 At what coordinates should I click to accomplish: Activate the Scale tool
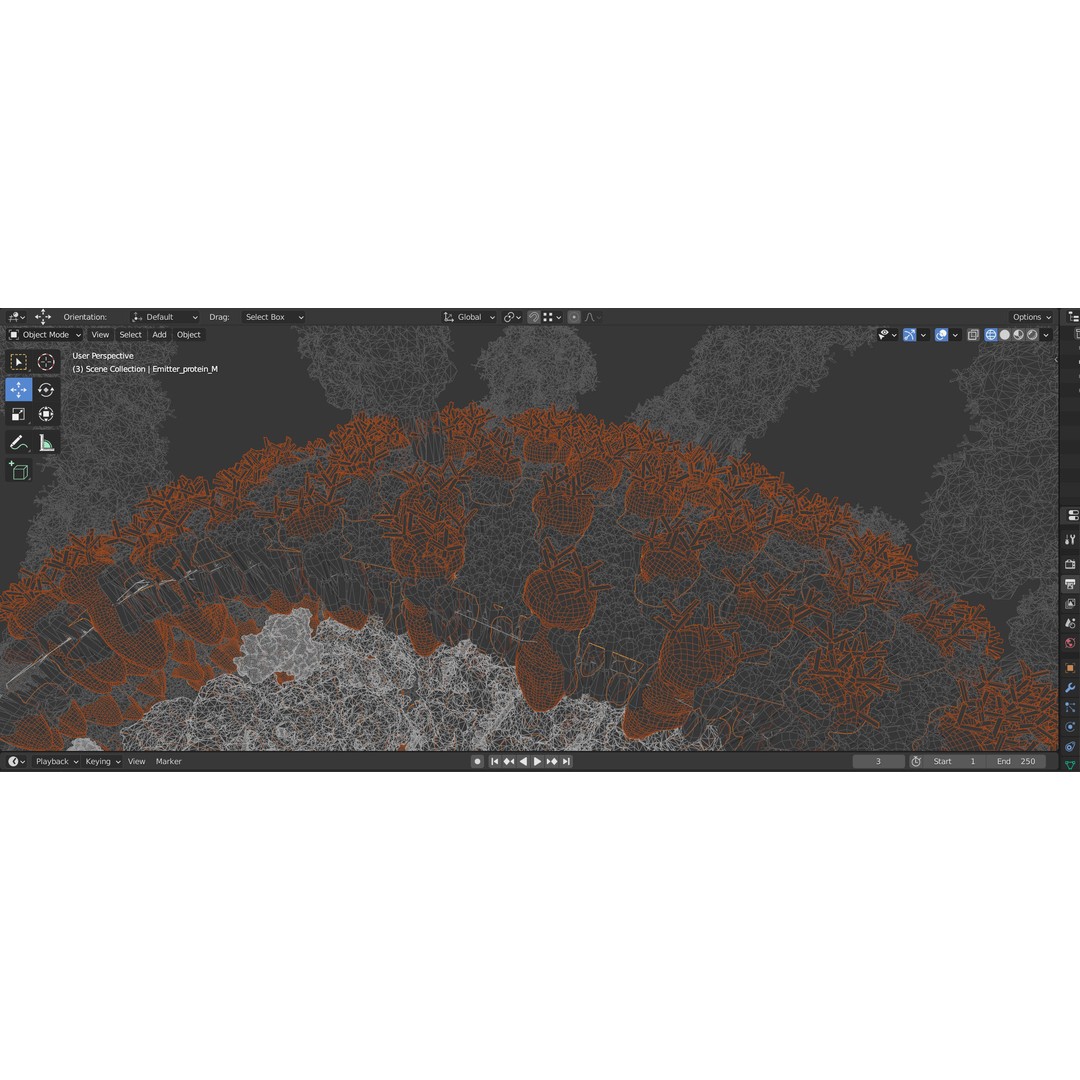(19, 414)
